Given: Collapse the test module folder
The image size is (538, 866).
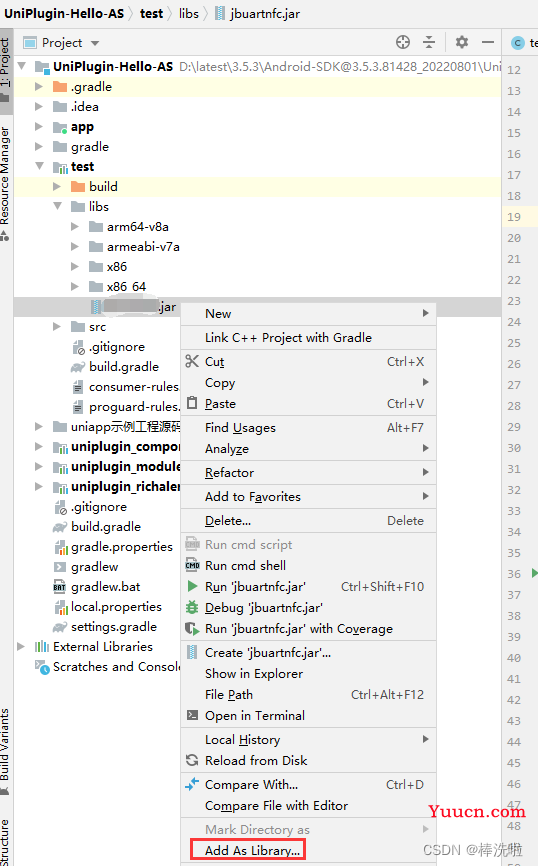Looking at the screenshot, I should tap(40, 166).
